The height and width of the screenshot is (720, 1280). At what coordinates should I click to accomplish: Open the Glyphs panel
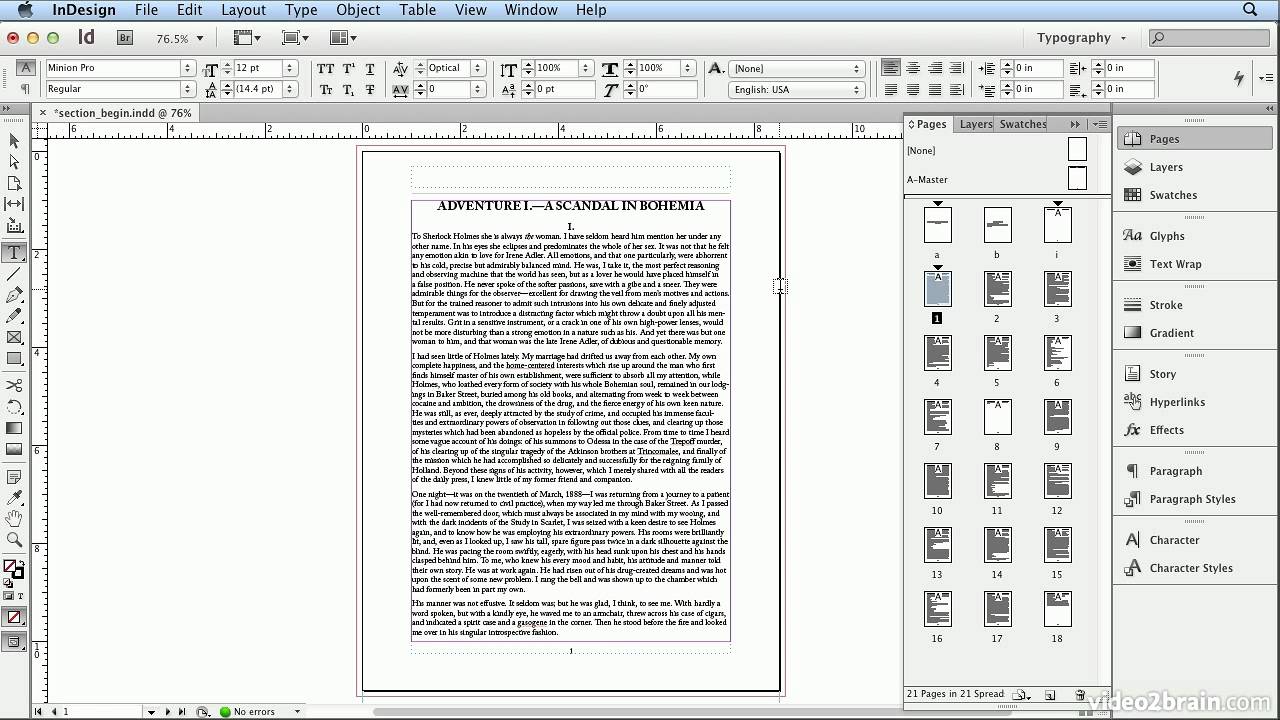tap(1166, 236)
